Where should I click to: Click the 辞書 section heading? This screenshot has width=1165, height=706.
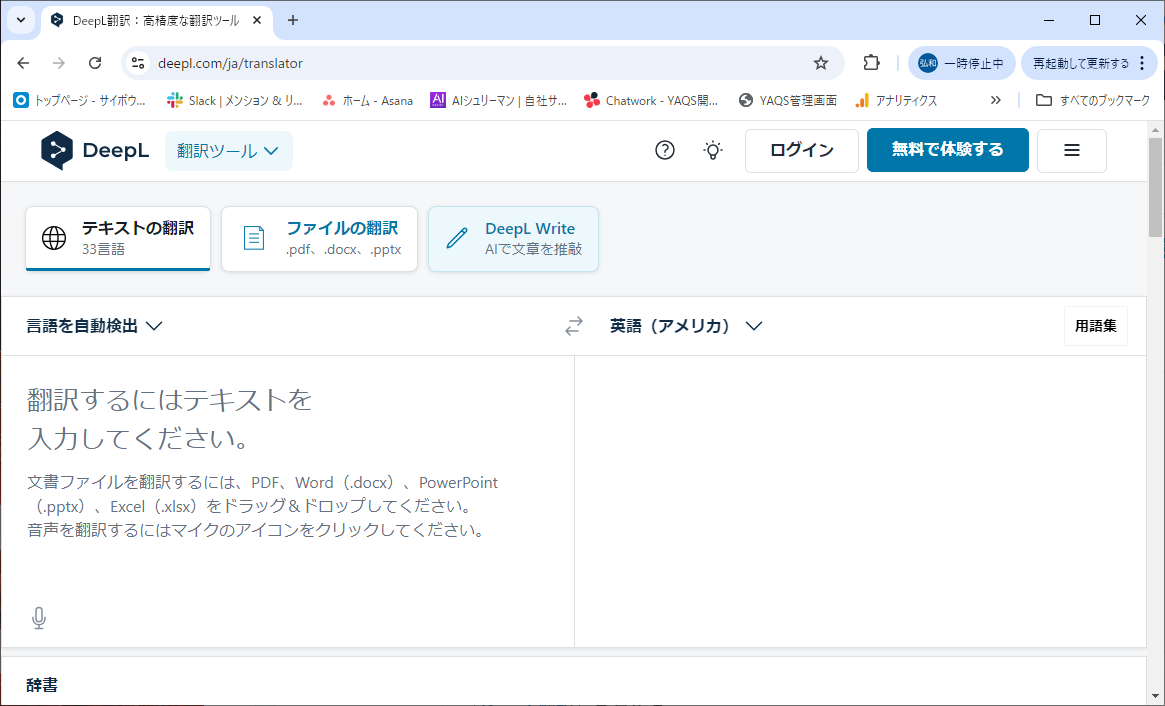pyautogui.click(x=42, y=684)
